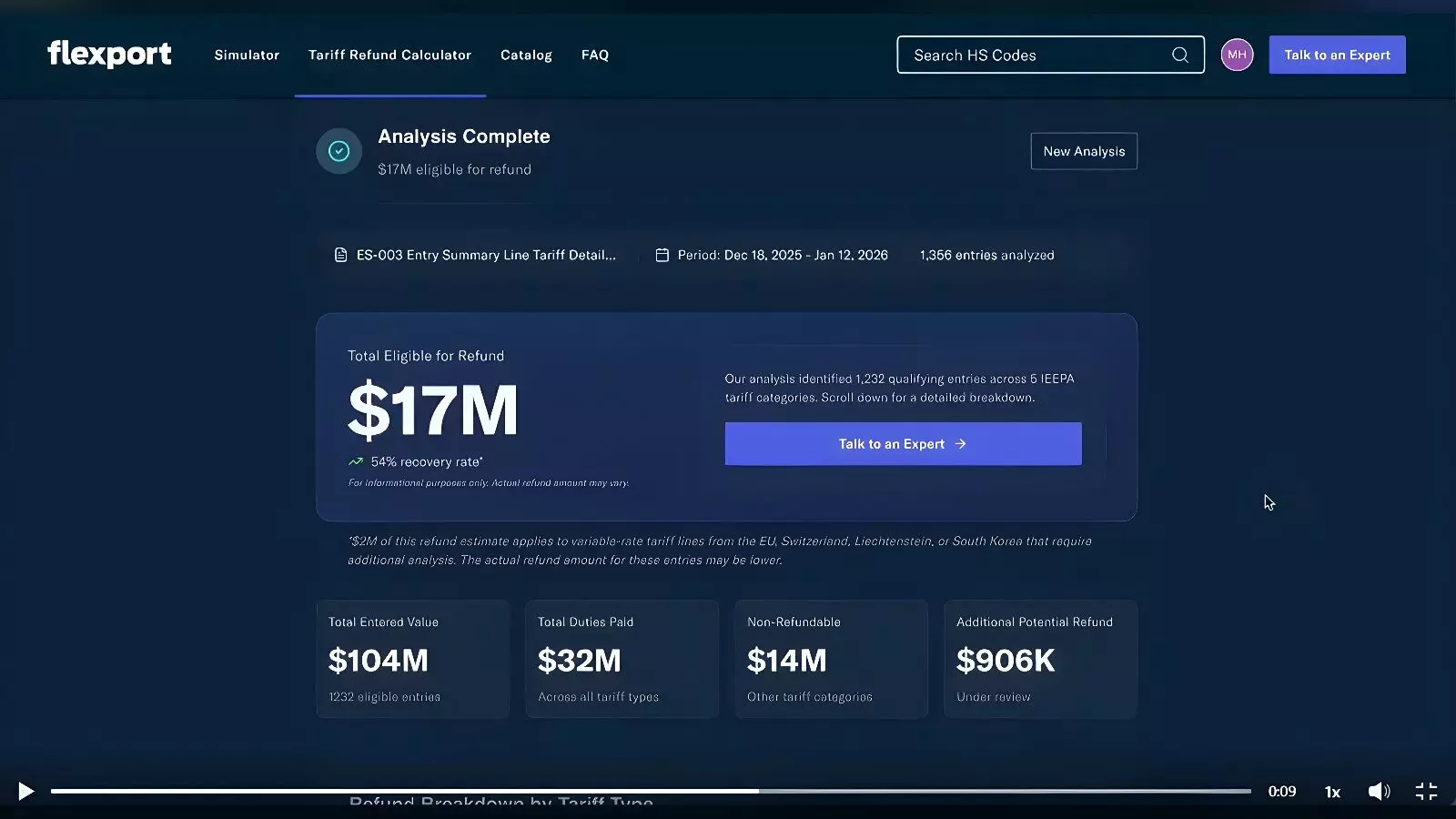This screenshot has height=819, width=1456.
Task: Open the FAQ page
Action: (x=595, y=55)
